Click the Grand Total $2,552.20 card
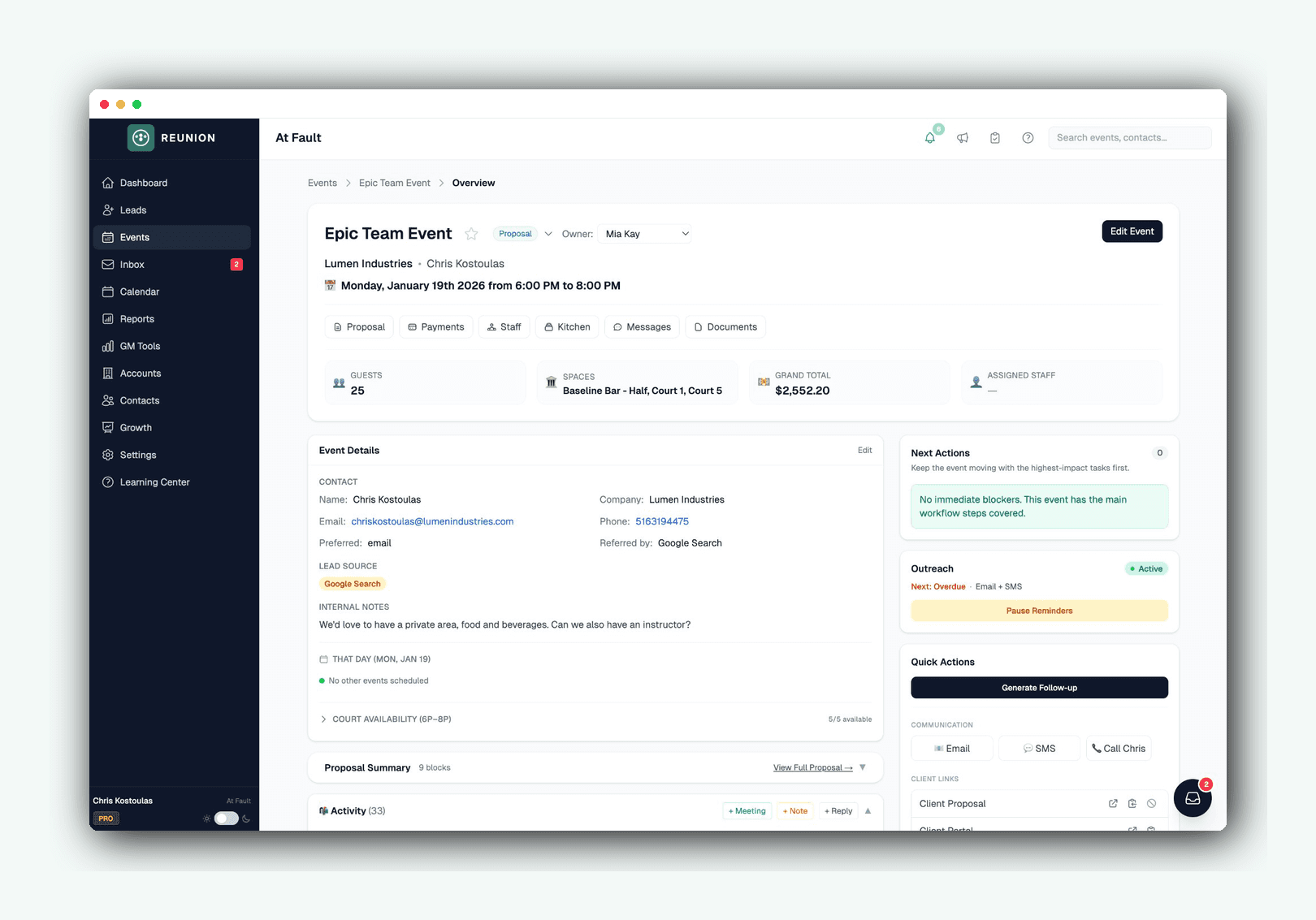The height and width of the screenshot is (920, 1316). [850, 382]
